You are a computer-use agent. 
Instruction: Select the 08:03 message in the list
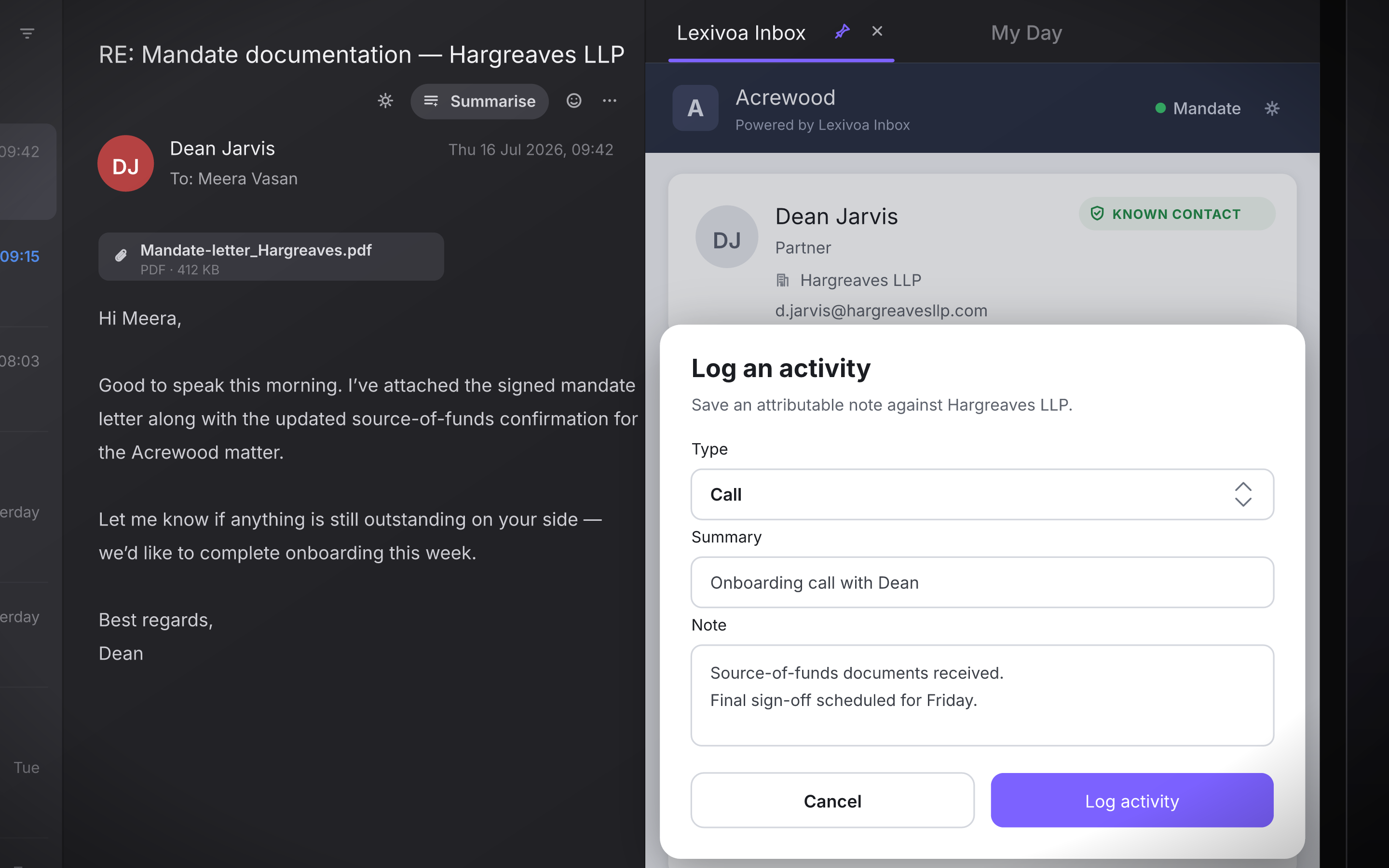pyautogui.click(x=24, y=379)
